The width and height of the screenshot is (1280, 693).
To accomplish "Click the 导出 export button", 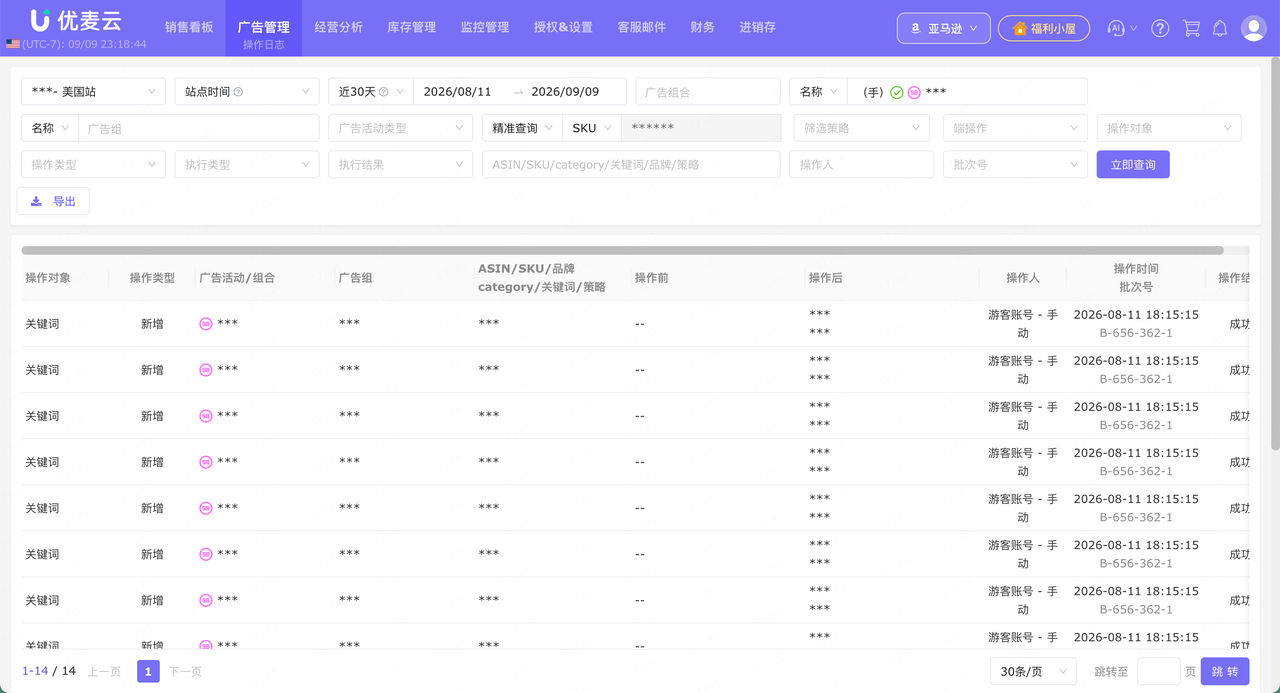I will [53, 201].
